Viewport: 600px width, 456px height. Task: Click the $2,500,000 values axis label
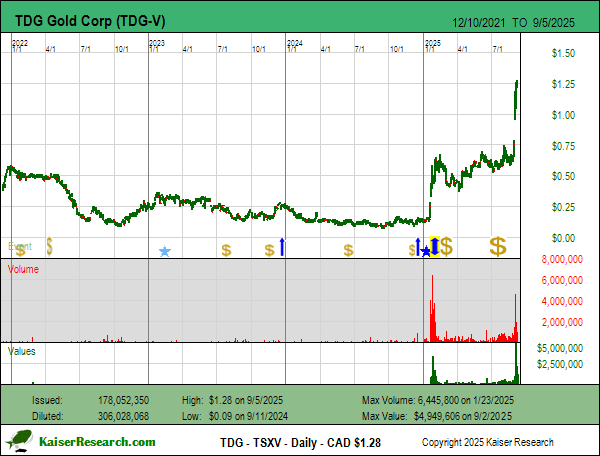point(560,364)
